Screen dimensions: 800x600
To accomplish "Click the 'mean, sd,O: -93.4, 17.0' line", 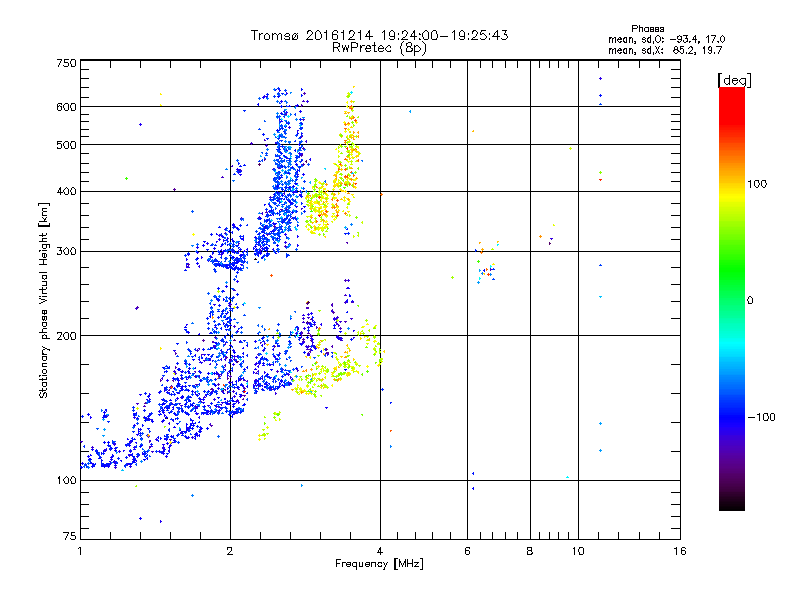I will [x=666, y=39].
